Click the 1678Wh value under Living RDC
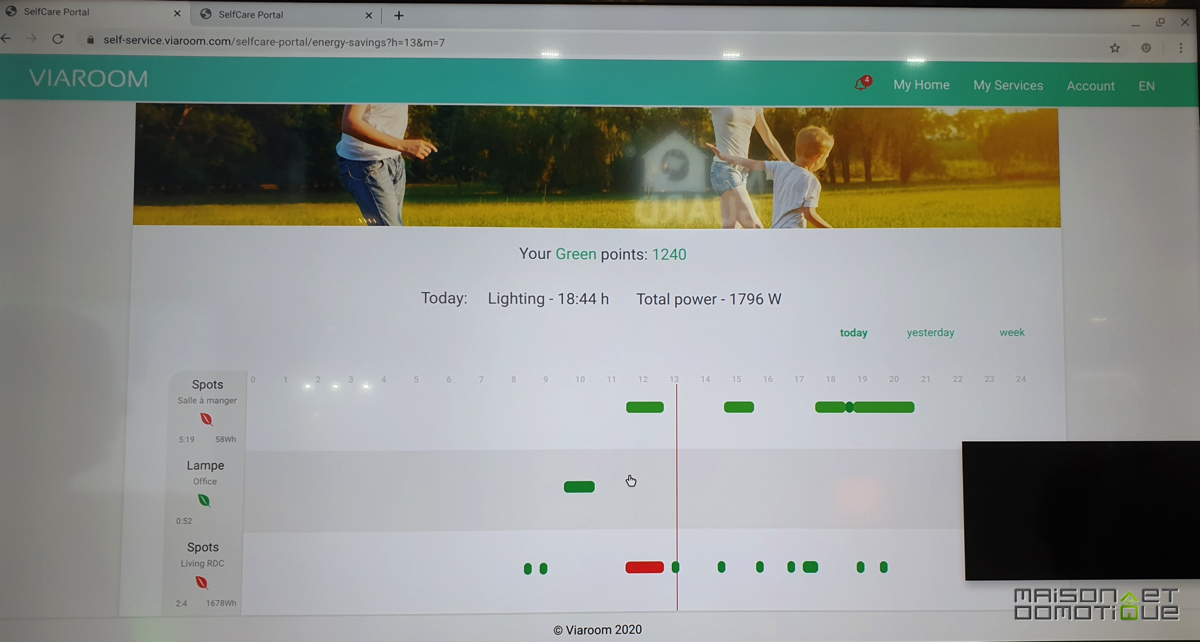Viewport: 1200px width, 642px height. click(221, 603)
